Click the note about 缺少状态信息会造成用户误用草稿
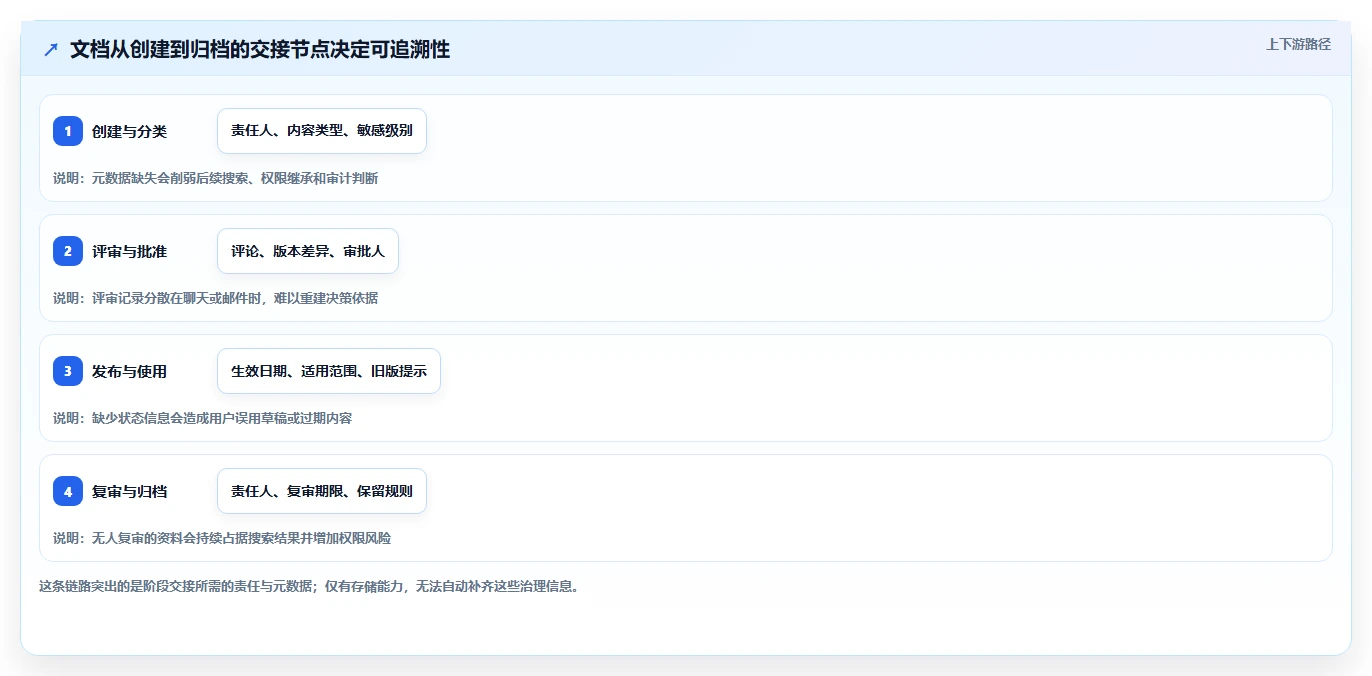 (202, 418)
